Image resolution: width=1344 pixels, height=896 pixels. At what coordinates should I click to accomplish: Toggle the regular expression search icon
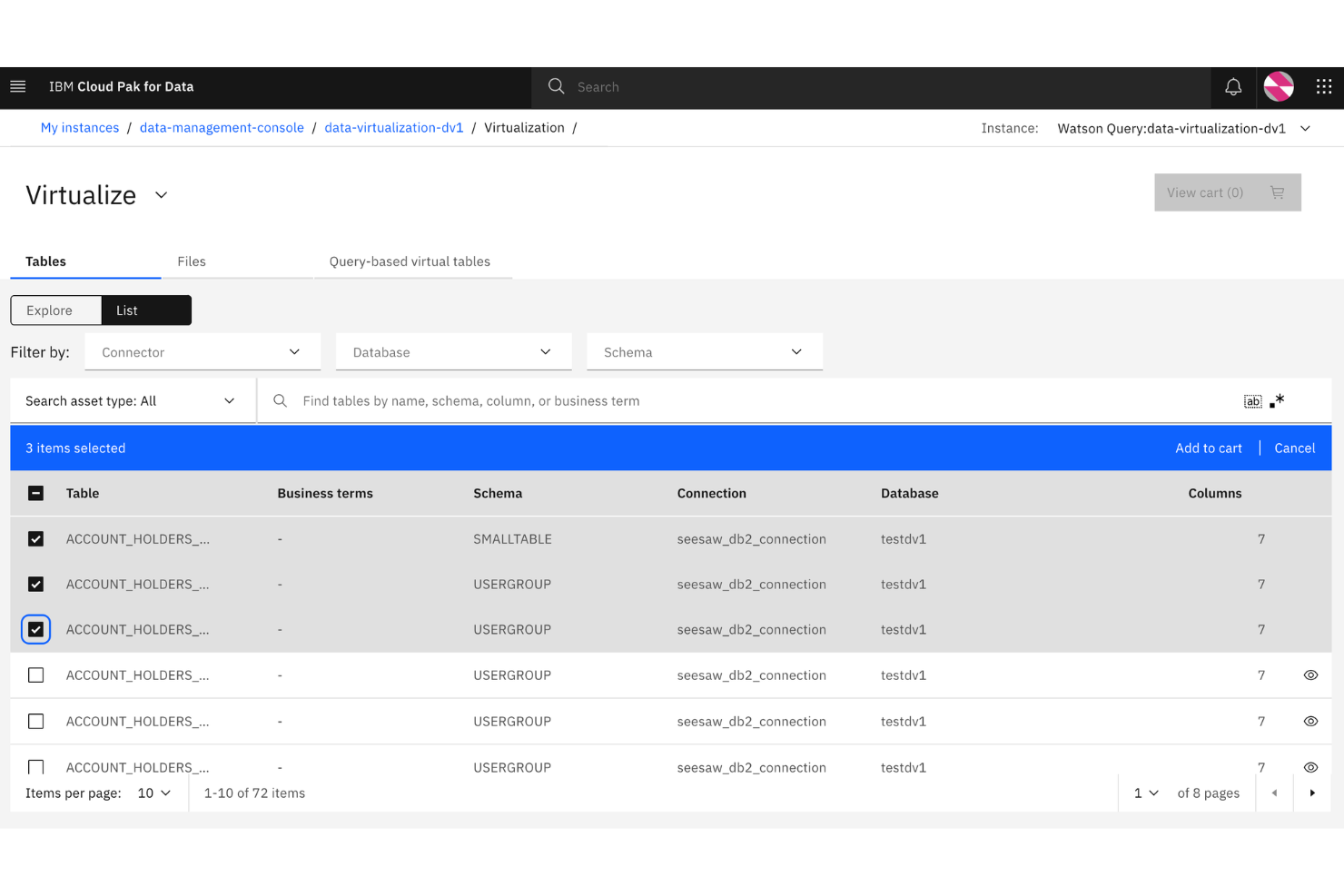tap(1278, 401)
